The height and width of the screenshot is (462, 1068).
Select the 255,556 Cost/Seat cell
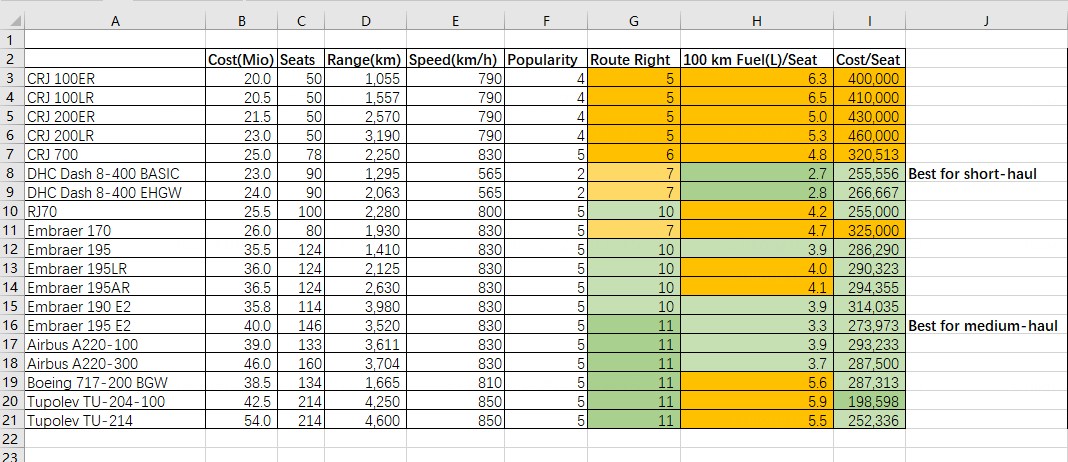(869, 173)
